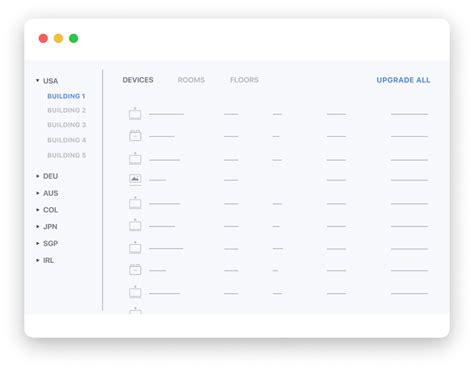The width and height of the screenshot is (474, 368).
Task: Switch to the Devices tab
Action: point(138,80)
